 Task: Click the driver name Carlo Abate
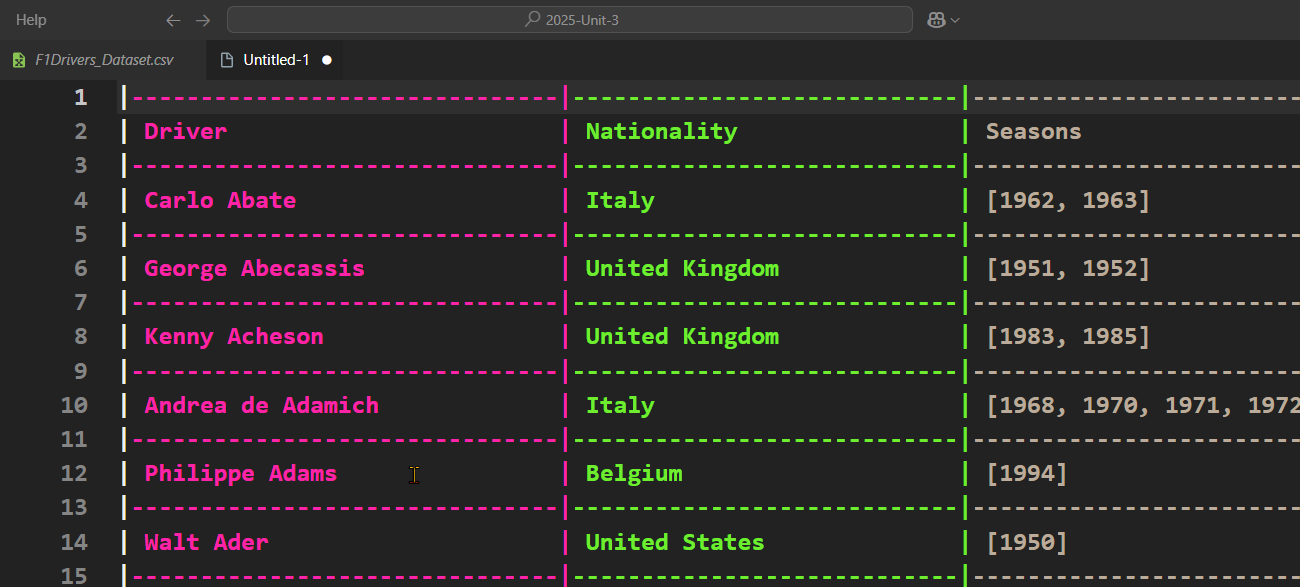[220, 200]
